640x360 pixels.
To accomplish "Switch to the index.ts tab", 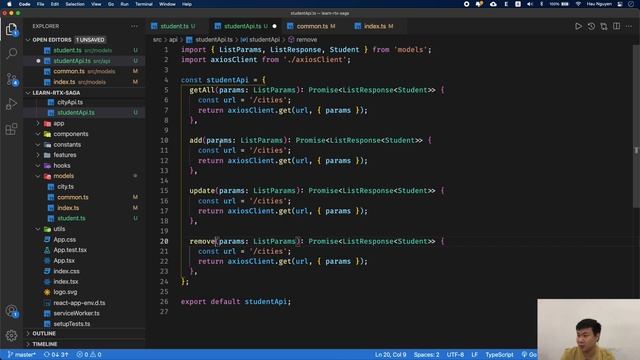I will [x=375, y=26].
